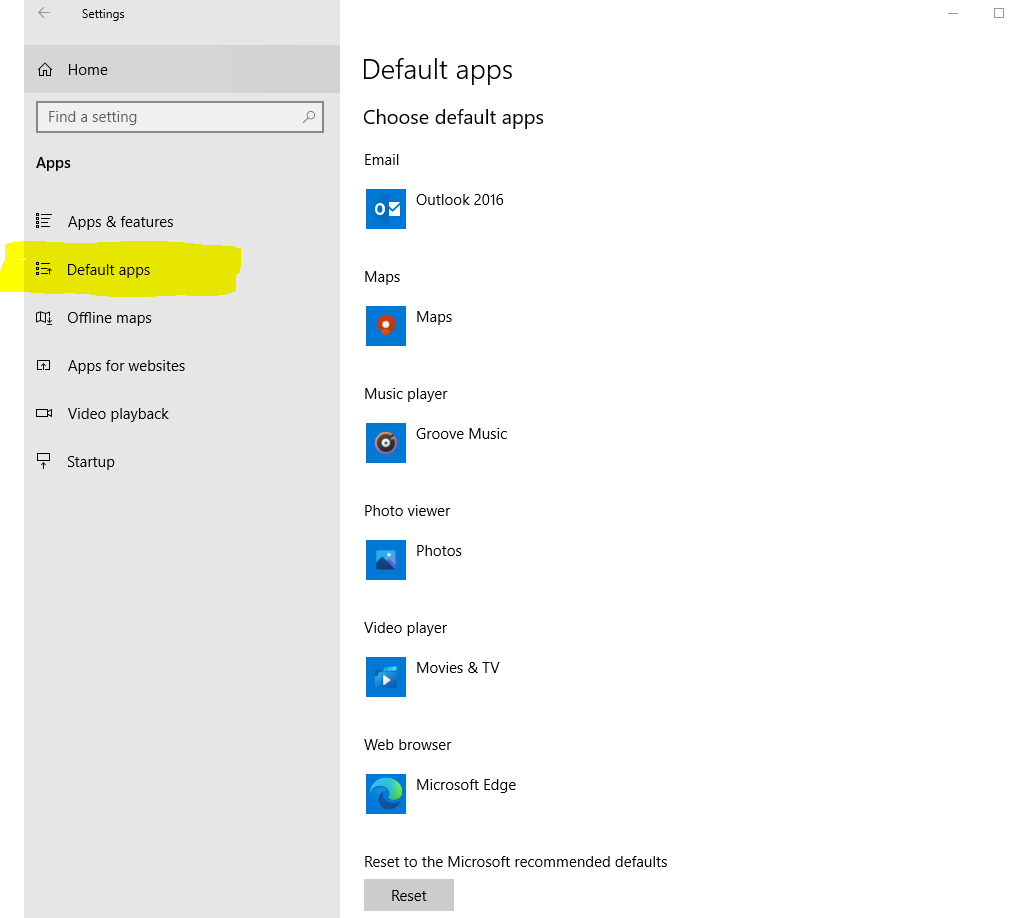
Task: Click the search magnifier icon
Action: [309, 117]
